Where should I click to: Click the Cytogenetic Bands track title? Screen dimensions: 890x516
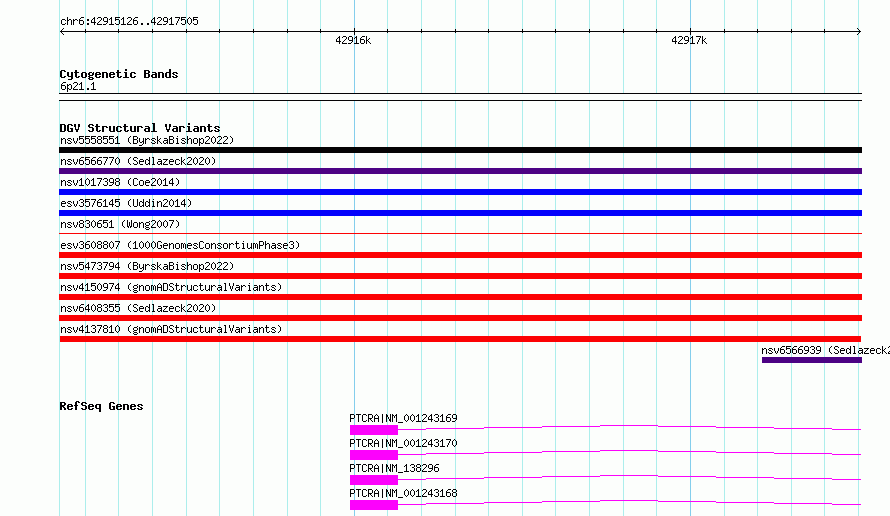point(119,74)
